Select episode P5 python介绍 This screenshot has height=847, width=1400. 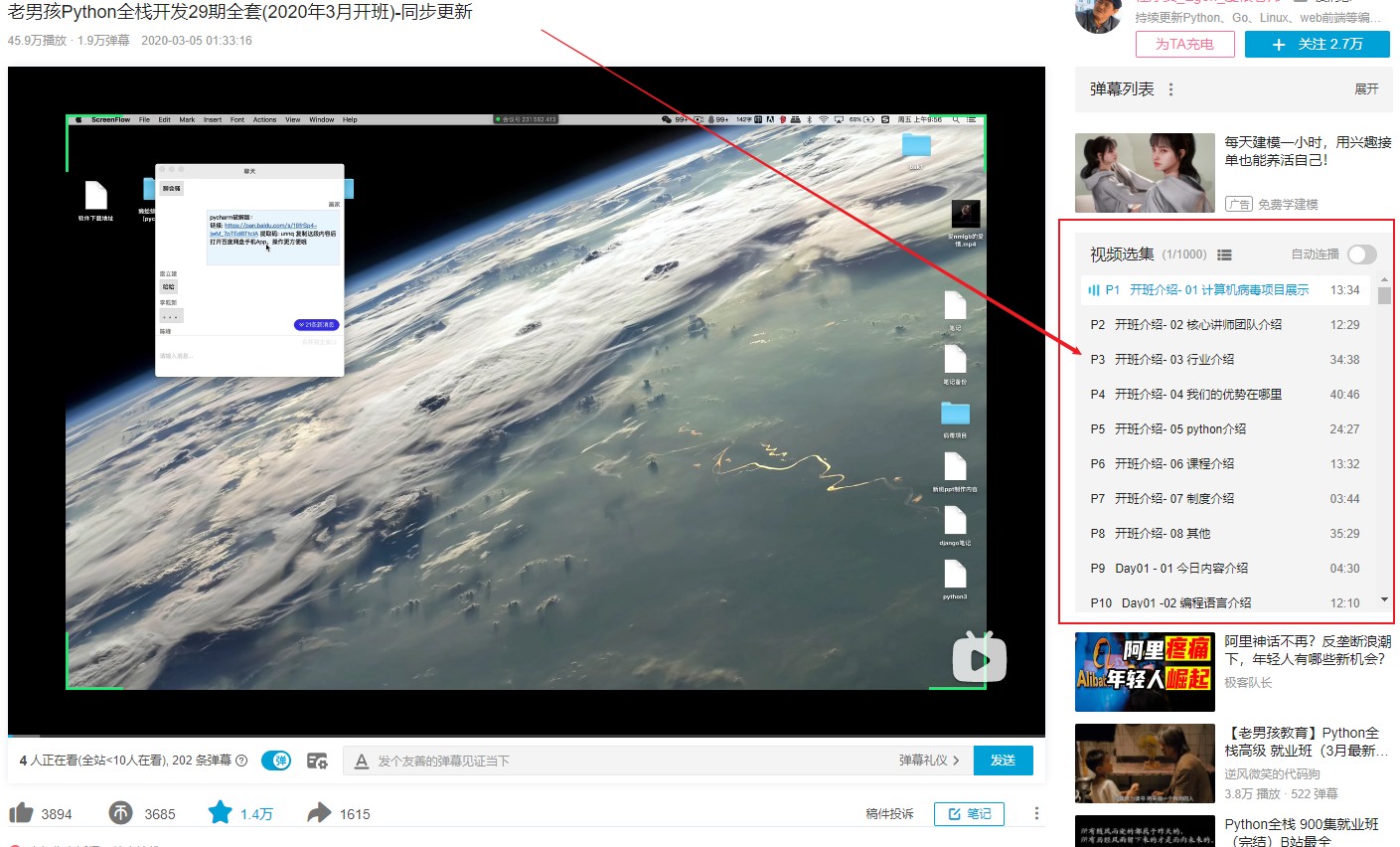[1225, 429]
